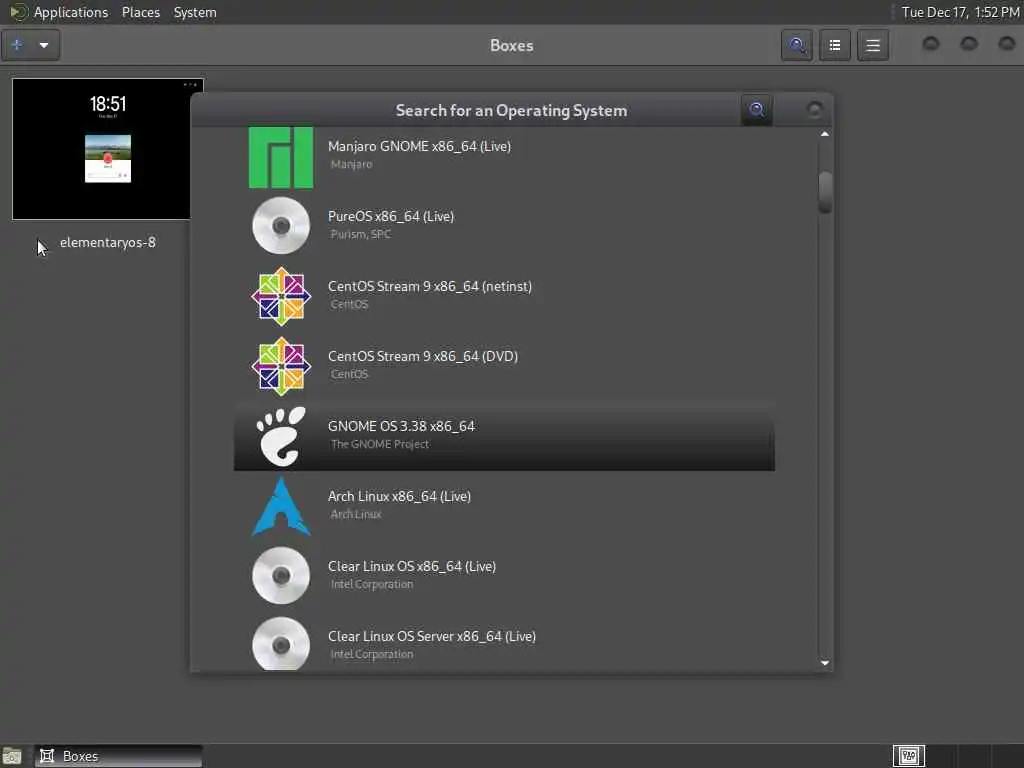Click the Boxes taskbar button

118,756
